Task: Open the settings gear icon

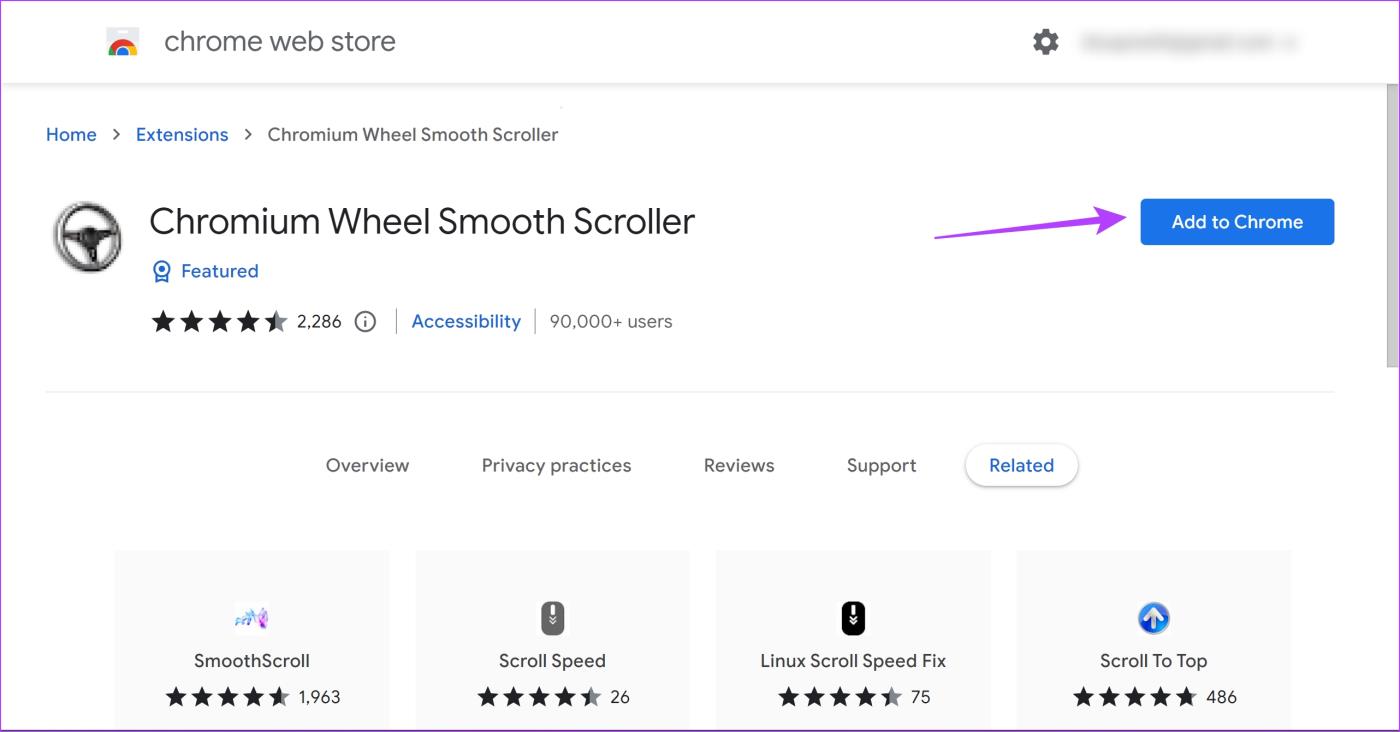Action: point(1045,41)
